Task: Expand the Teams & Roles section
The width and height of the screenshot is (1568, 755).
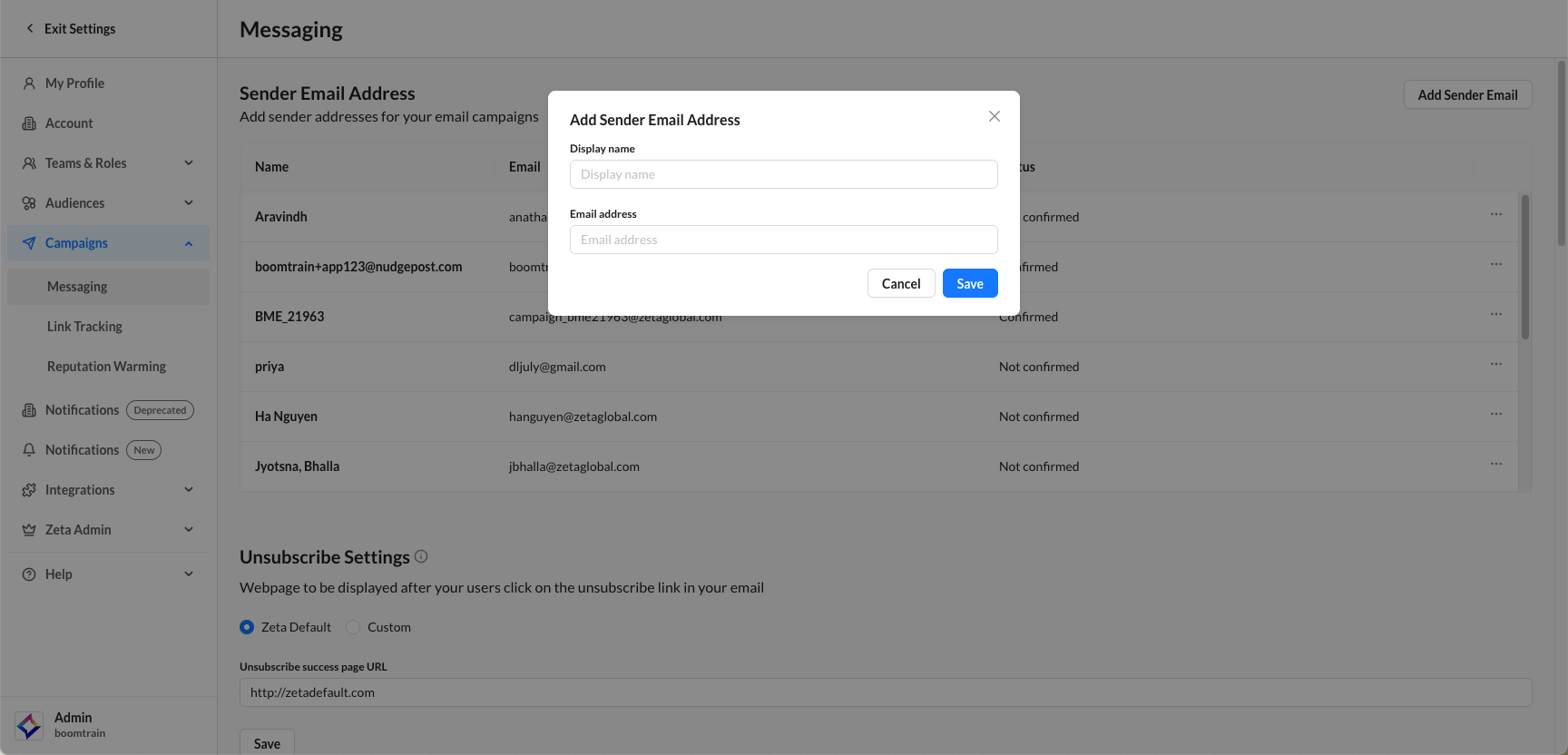Action: coord(189,163)
